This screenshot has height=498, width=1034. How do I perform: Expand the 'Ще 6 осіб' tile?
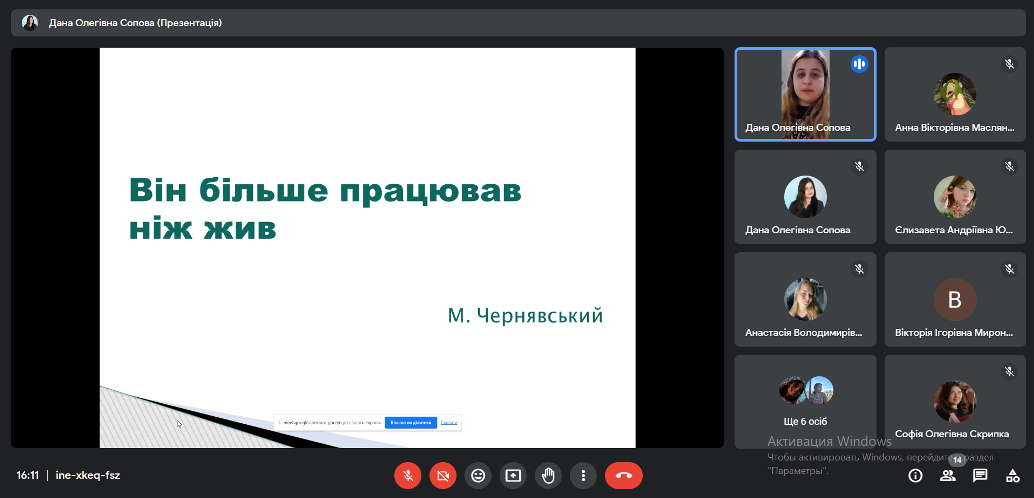click(805, 401)
